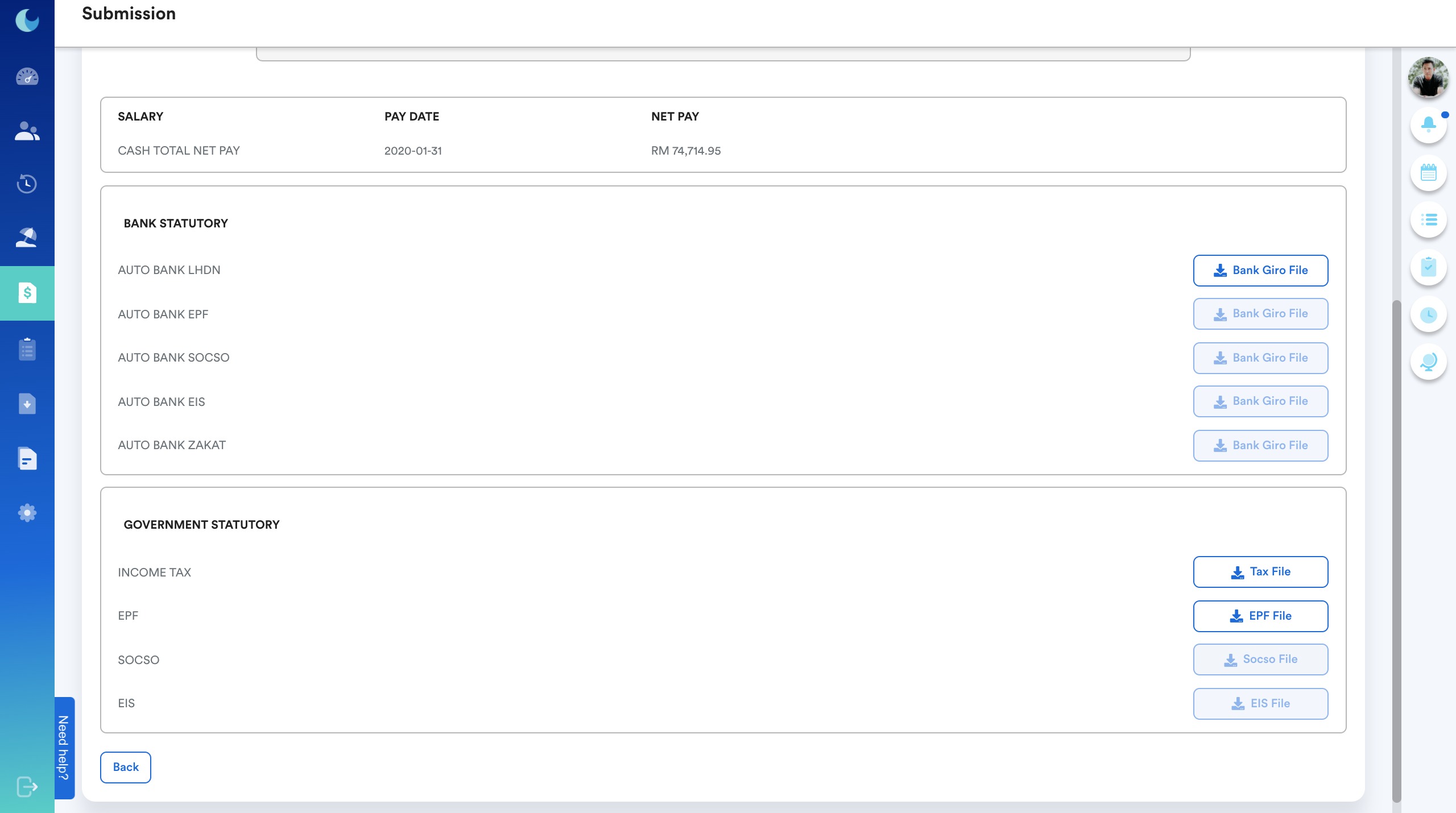
Task: Click the file download sidebar icon
Action: (x=27, y=404)
